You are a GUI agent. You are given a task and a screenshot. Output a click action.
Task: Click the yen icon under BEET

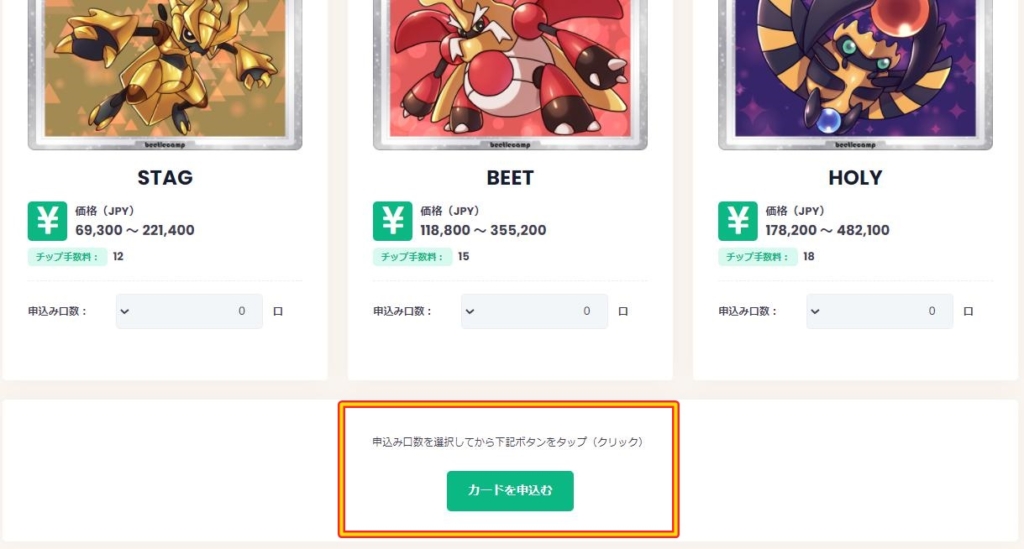[x=392, y=221]
